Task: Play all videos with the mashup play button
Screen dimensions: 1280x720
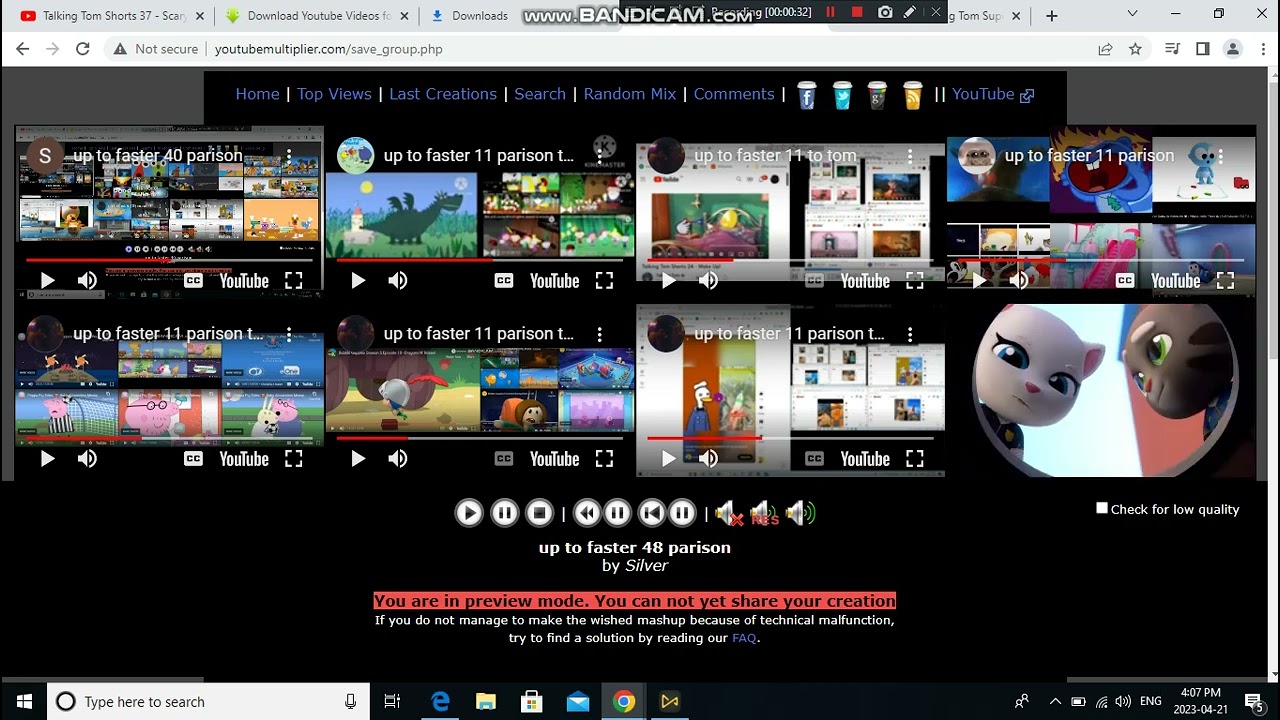Action: (468, 513)
